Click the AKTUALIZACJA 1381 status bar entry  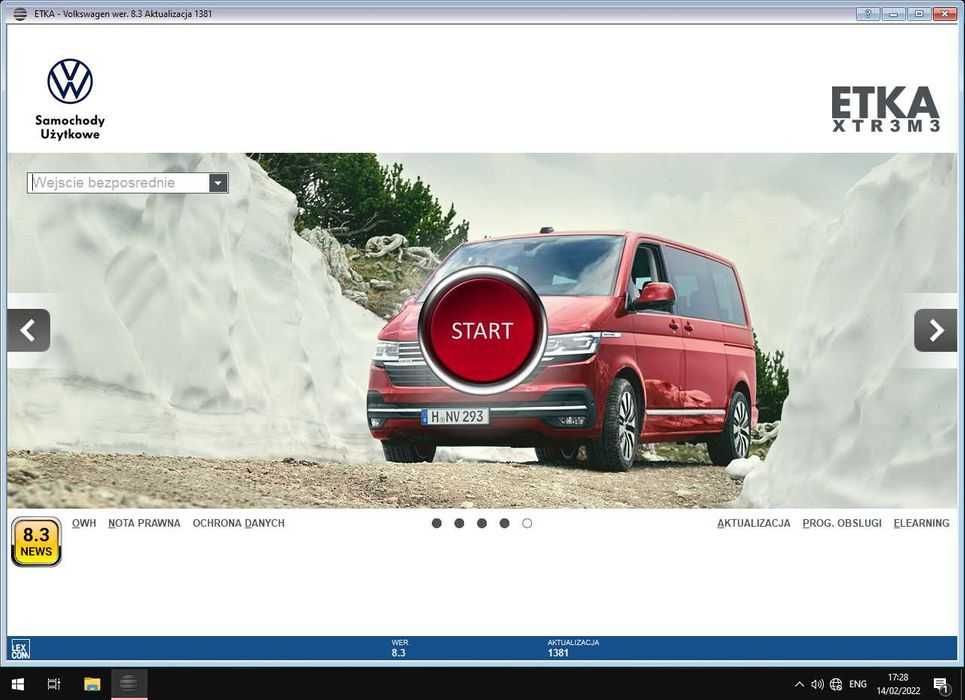tap(573, 648)
